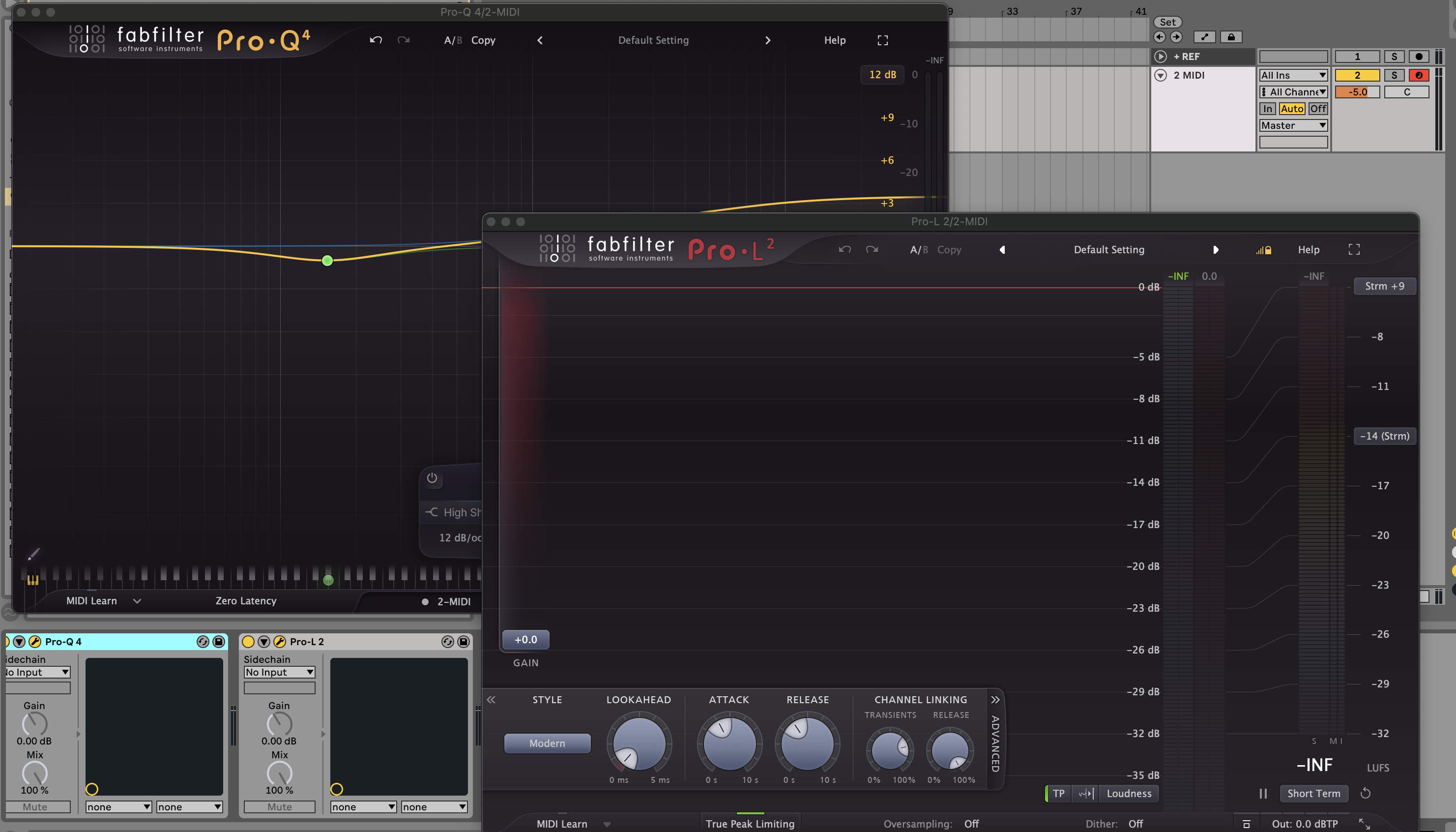Reset the Pro-L 2 loudness measurement

(1365, 793)
